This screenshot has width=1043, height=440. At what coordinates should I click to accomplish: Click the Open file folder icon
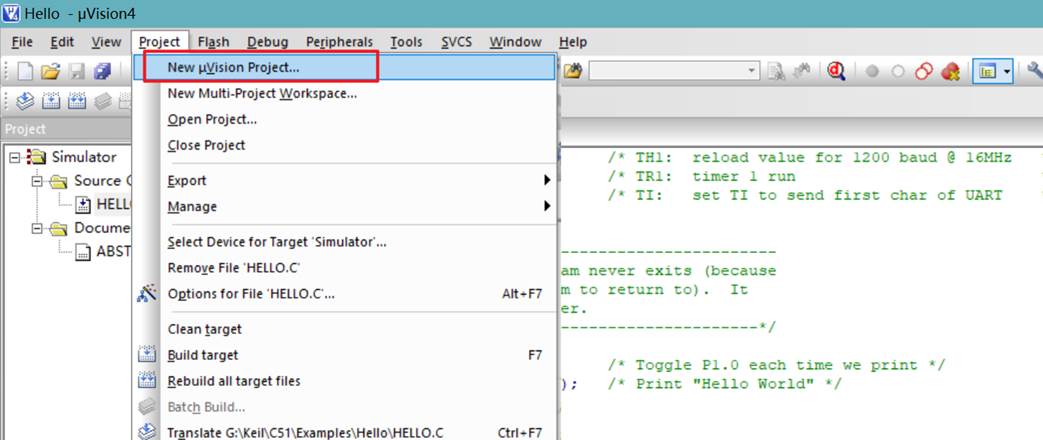(51, 71)
